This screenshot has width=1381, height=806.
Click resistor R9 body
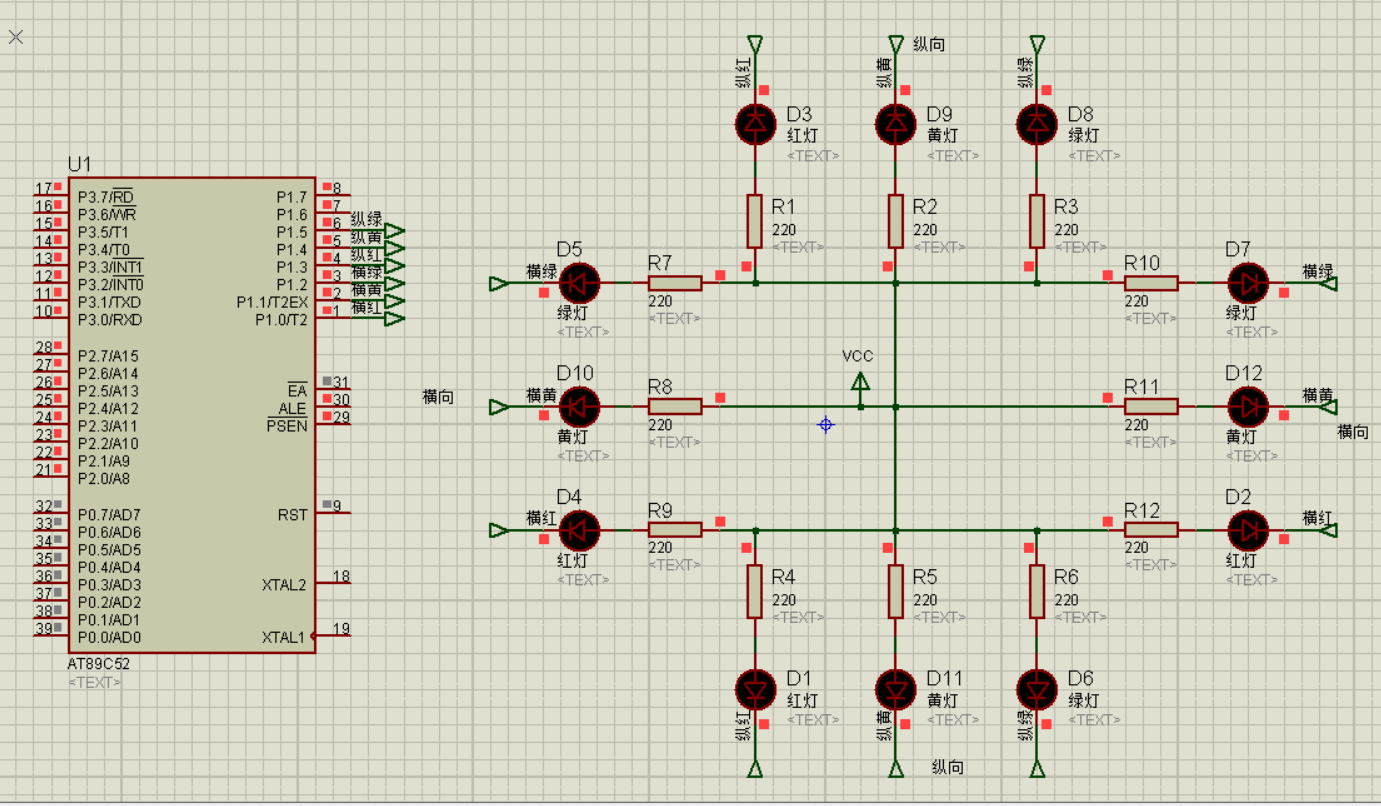click(x=675, y=530)
